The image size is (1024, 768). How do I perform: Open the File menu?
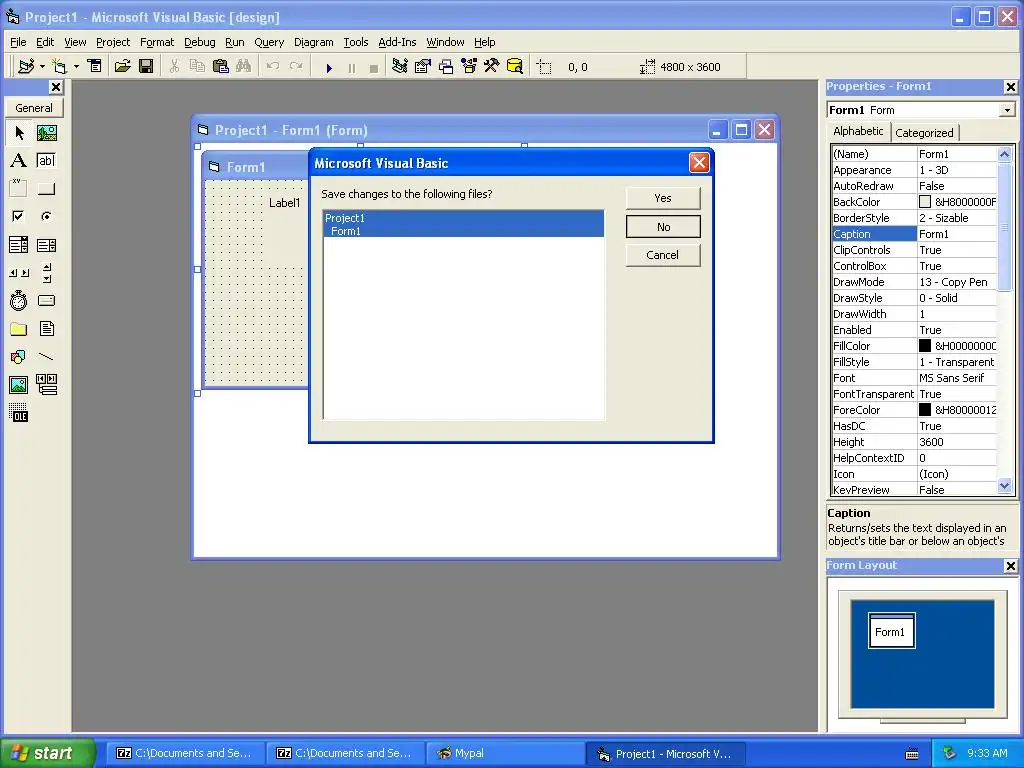point(18,42)
